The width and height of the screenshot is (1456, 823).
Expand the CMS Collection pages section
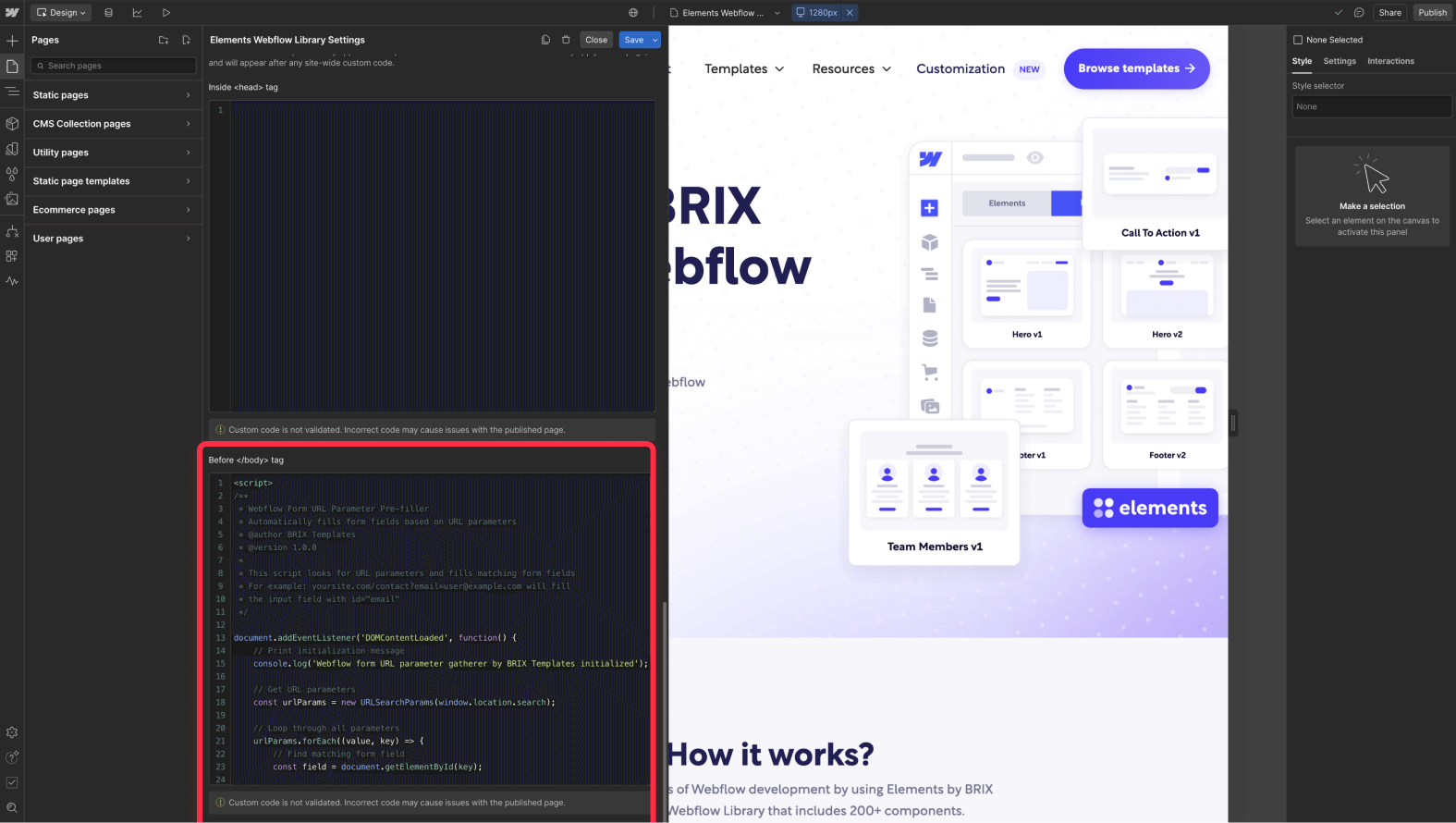click(x=112, y=124)
